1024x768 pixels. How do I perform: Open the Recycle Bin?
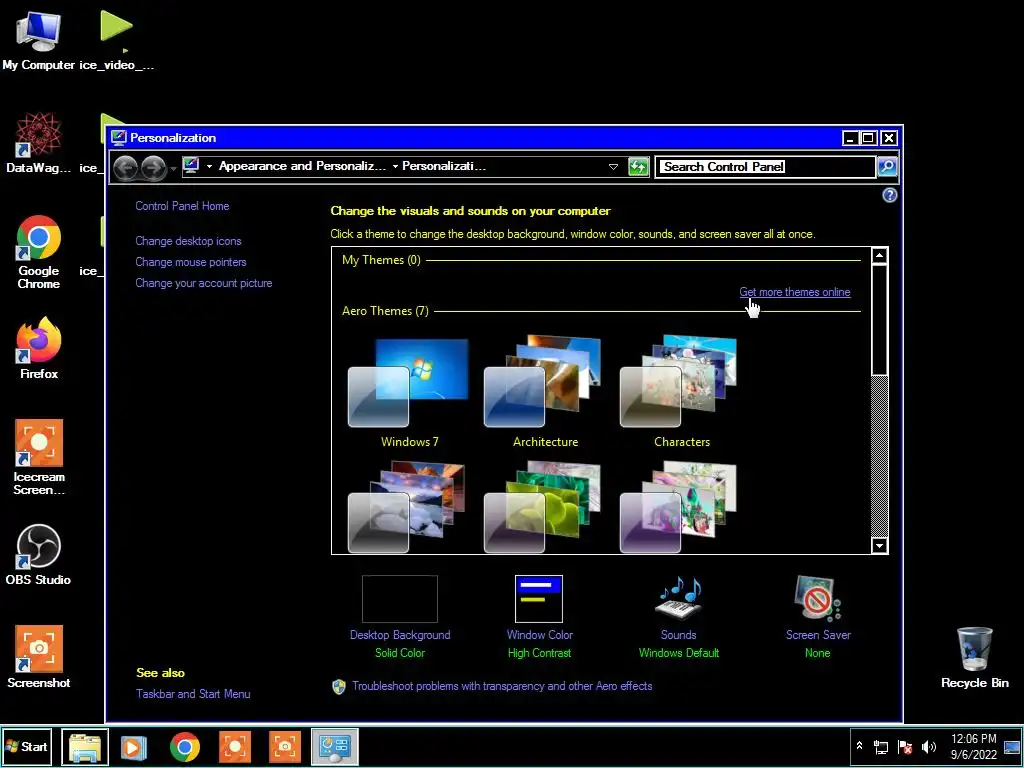(974, 657)
